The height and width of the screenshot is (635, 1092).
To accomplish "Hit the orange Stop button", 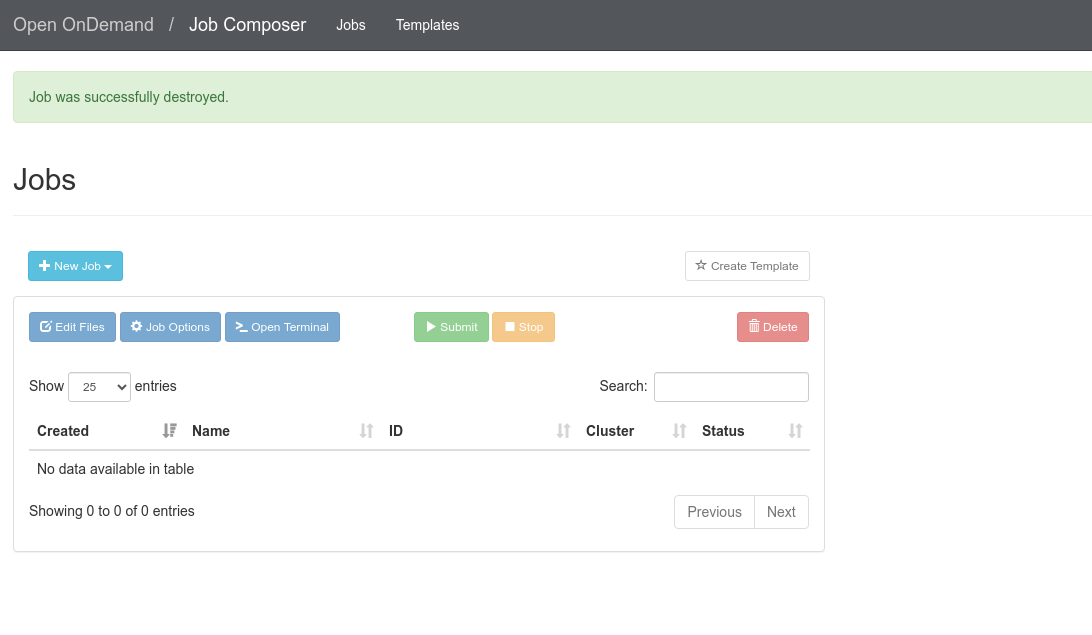I will point(523,327).
